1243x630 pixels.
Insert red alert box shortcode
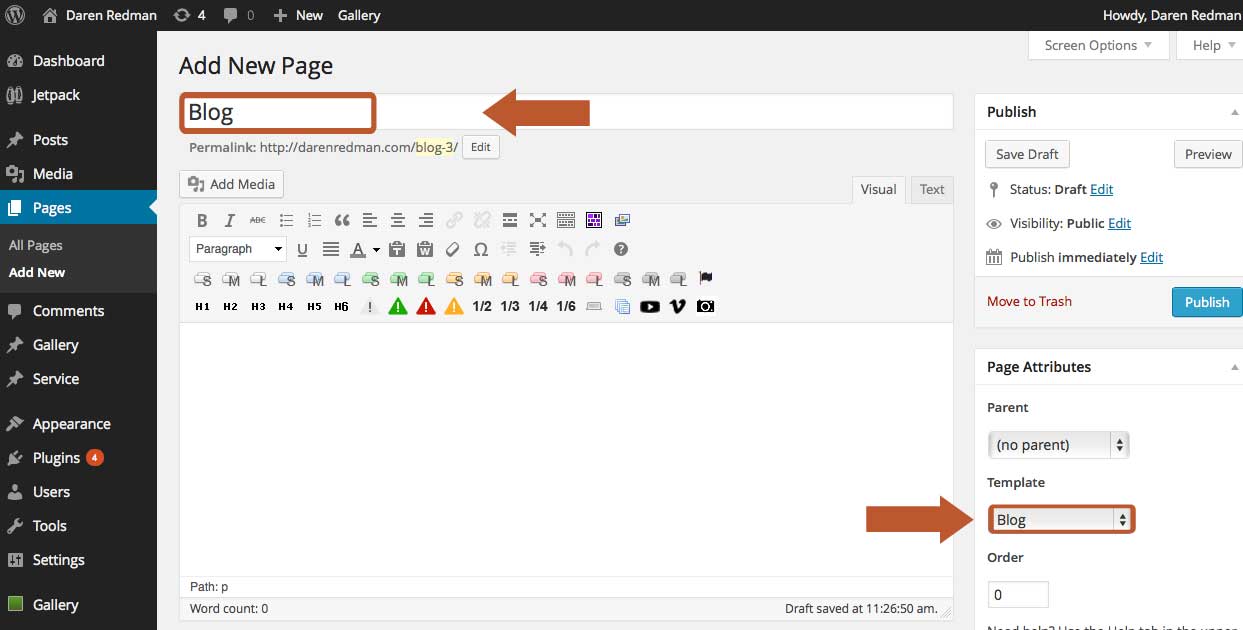[426, 306]
